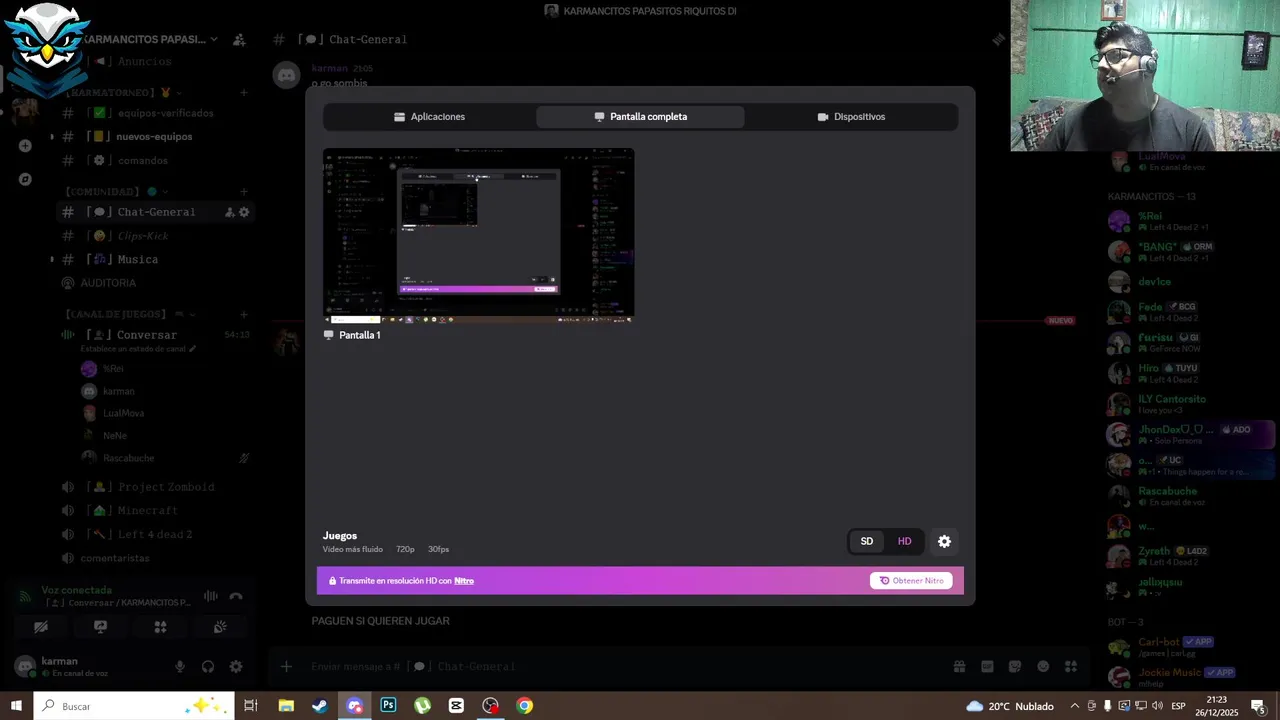This screenshot has width=1280, height=720.
Task: Select the Pantalla 1 screen thumbnail
Action: click(478, 236)
